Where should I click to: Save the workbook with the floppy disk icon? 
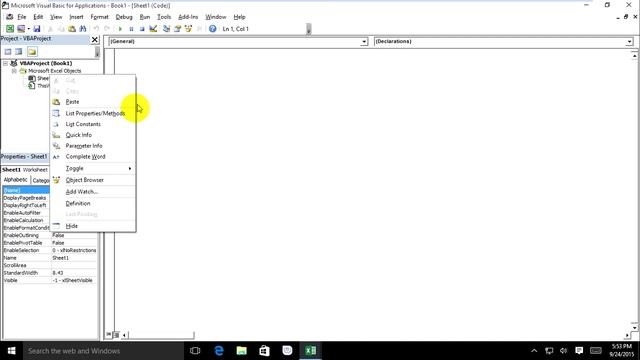[x=37, y=29]
